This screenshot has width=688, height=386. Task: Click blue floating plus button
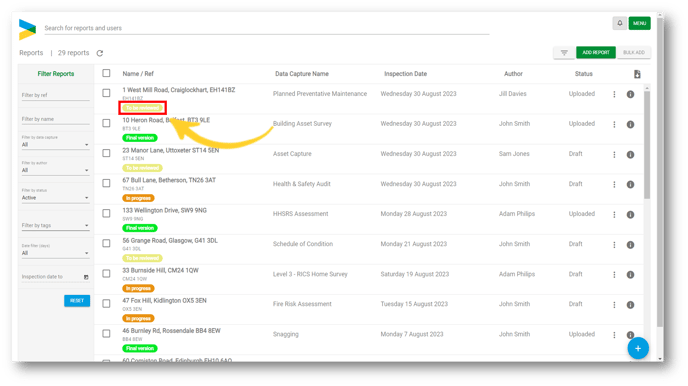[638, 348]
